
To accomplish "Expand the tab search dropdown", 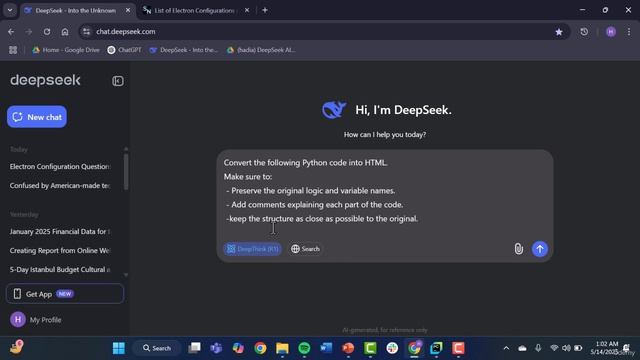I will click(x=10, y=10).
